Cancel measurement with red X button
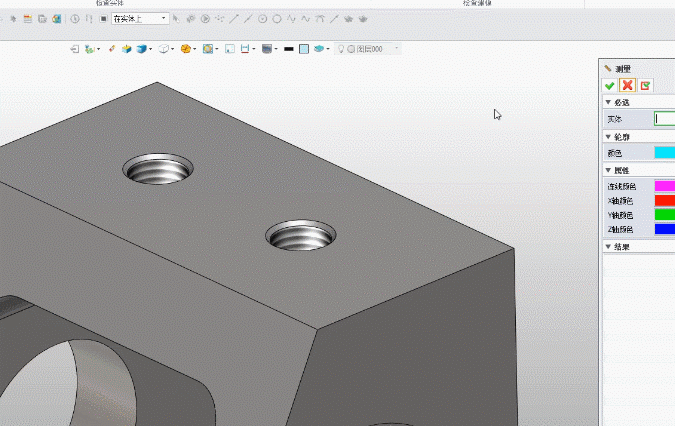This screenshot has width=675, height=426. 627,85
